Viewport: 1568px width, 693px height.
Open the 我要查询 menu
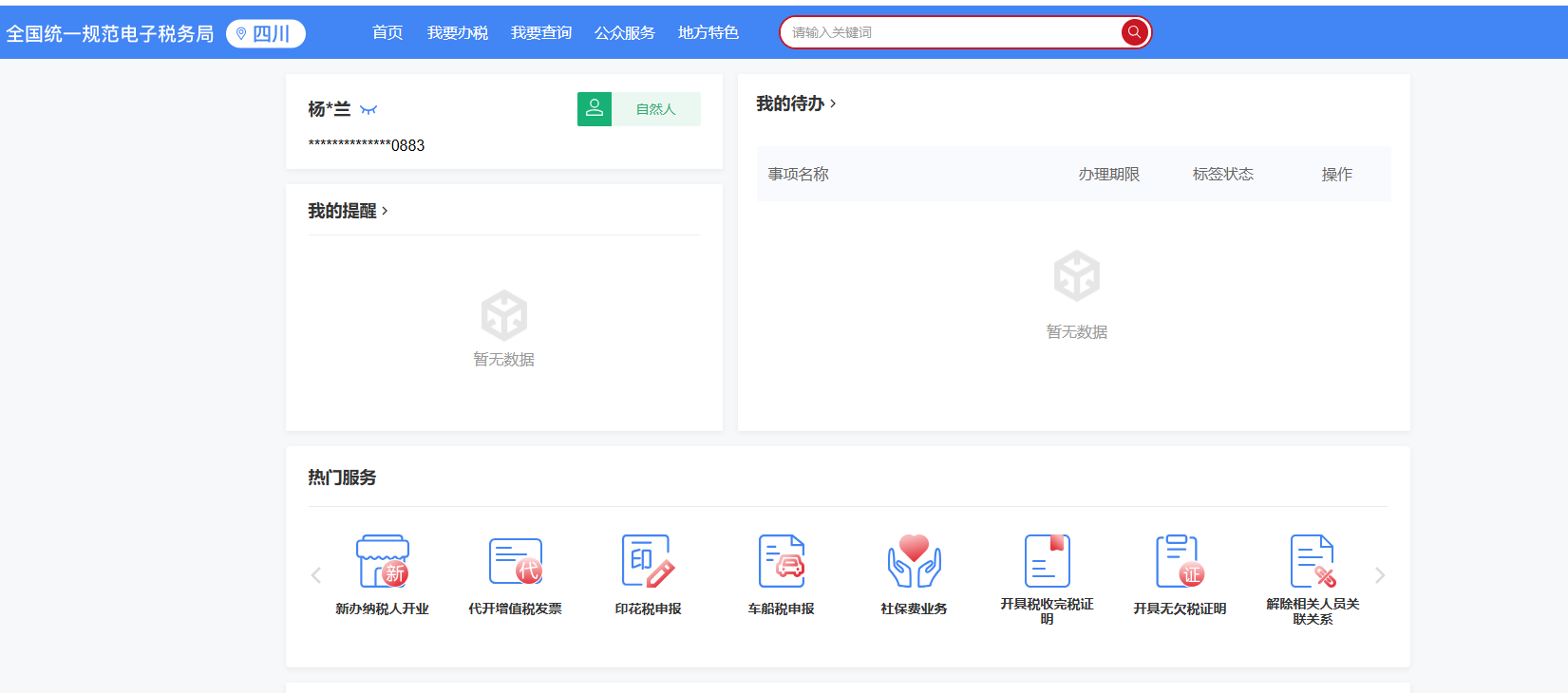point(541,32)
